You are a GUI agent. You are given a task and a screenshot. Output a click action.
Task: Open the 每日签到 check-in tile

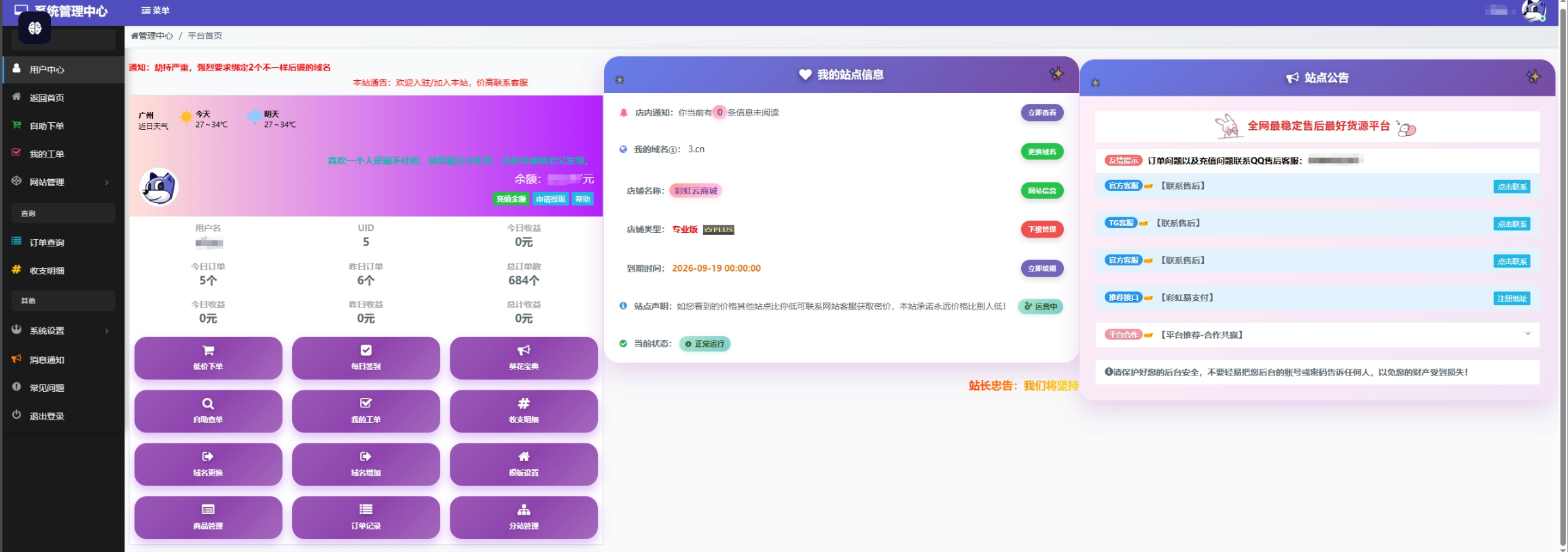click(x=366, y=358)
